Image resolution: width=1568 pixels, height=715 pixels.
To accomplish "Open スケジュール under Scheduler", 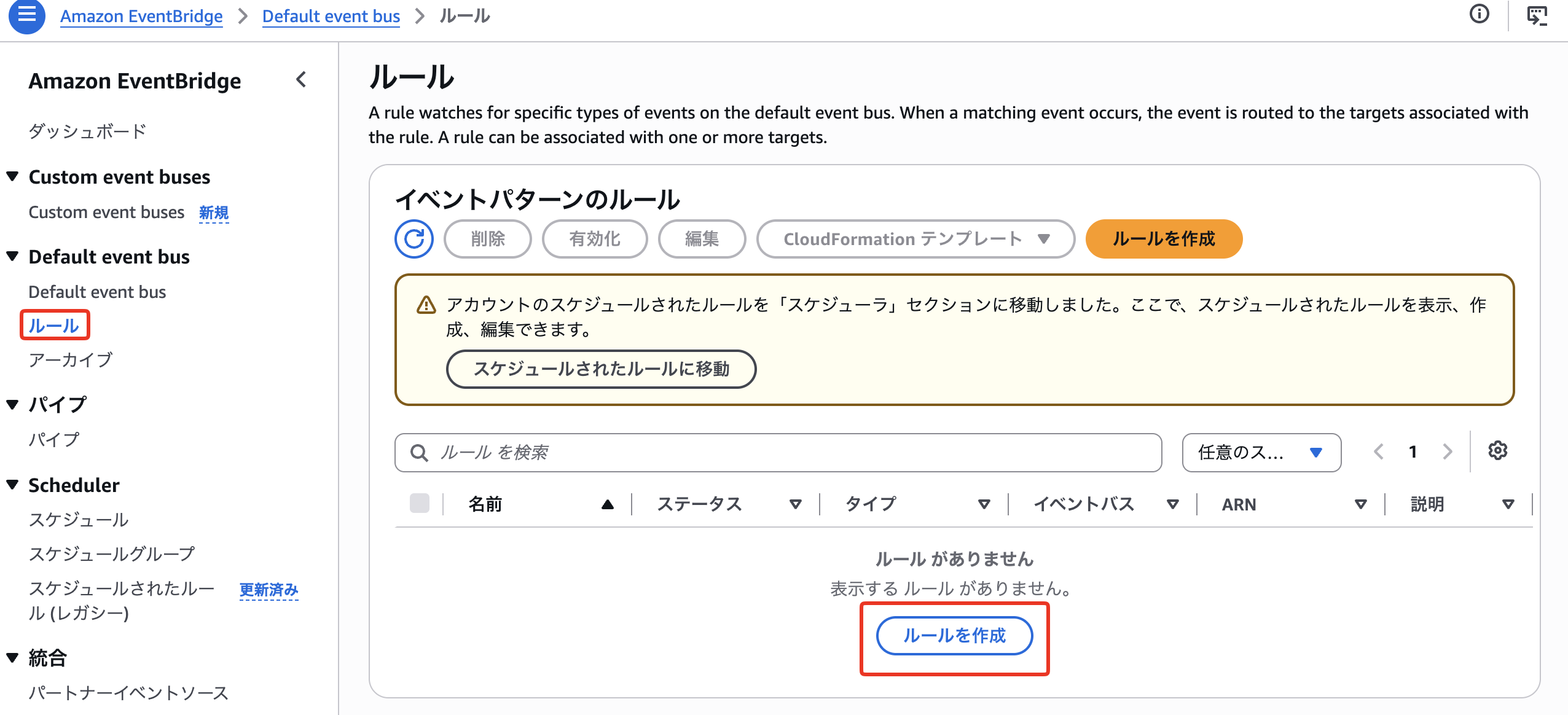I will point(79,520).
